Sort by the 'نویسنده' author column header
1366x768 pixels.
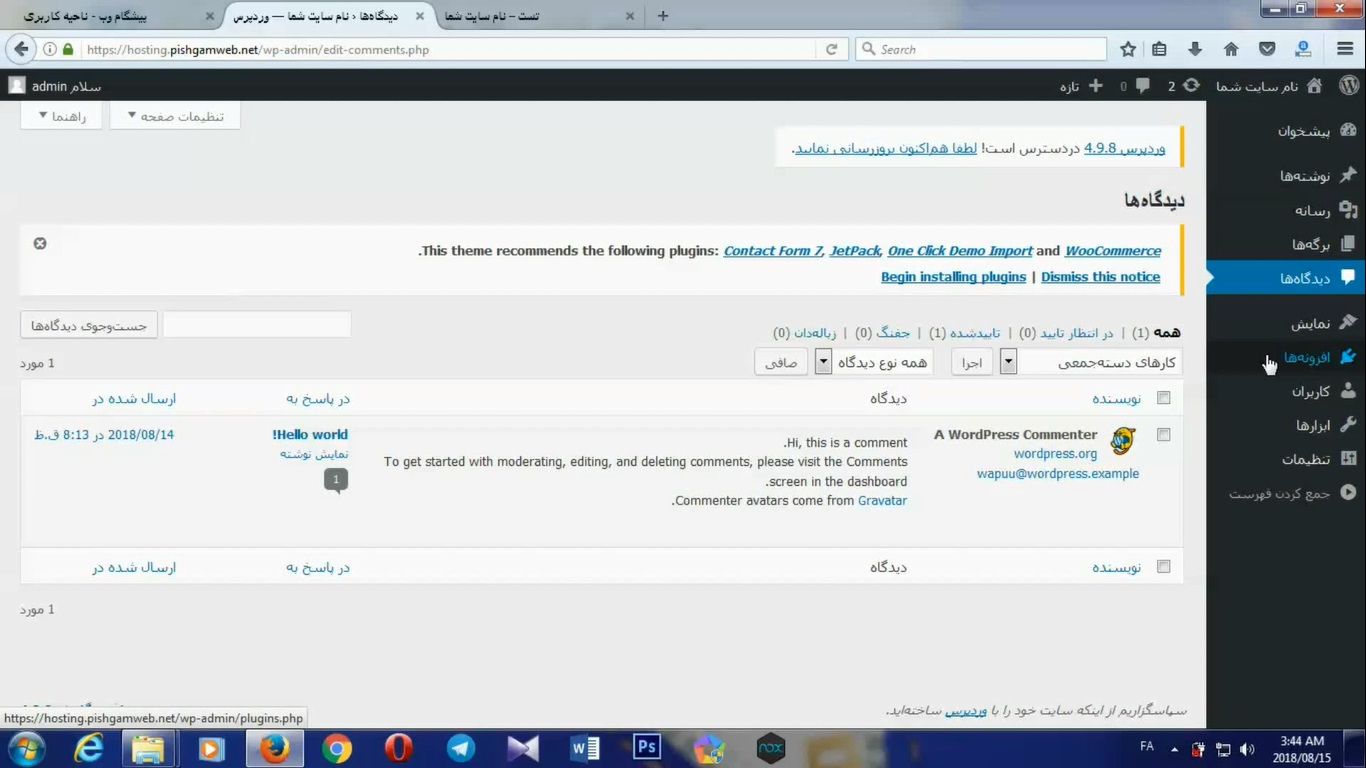coord(1116,398)
